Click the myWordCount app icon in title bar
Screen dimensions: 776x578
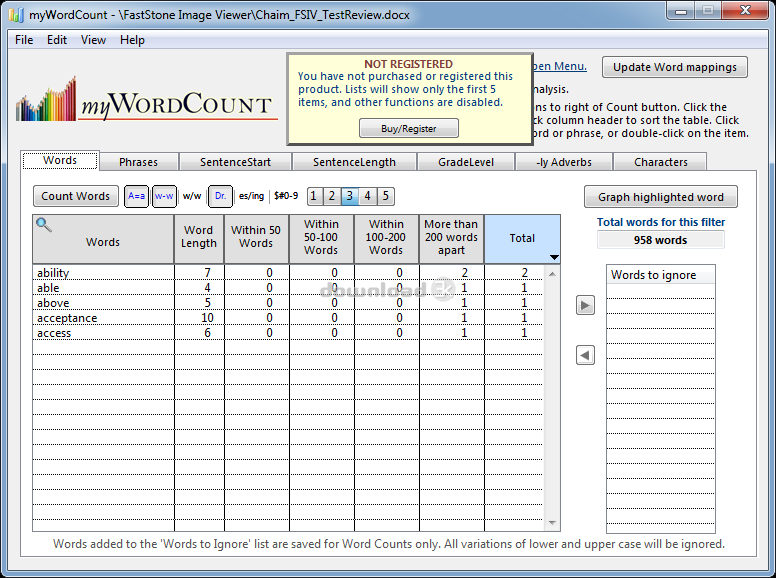16,14
